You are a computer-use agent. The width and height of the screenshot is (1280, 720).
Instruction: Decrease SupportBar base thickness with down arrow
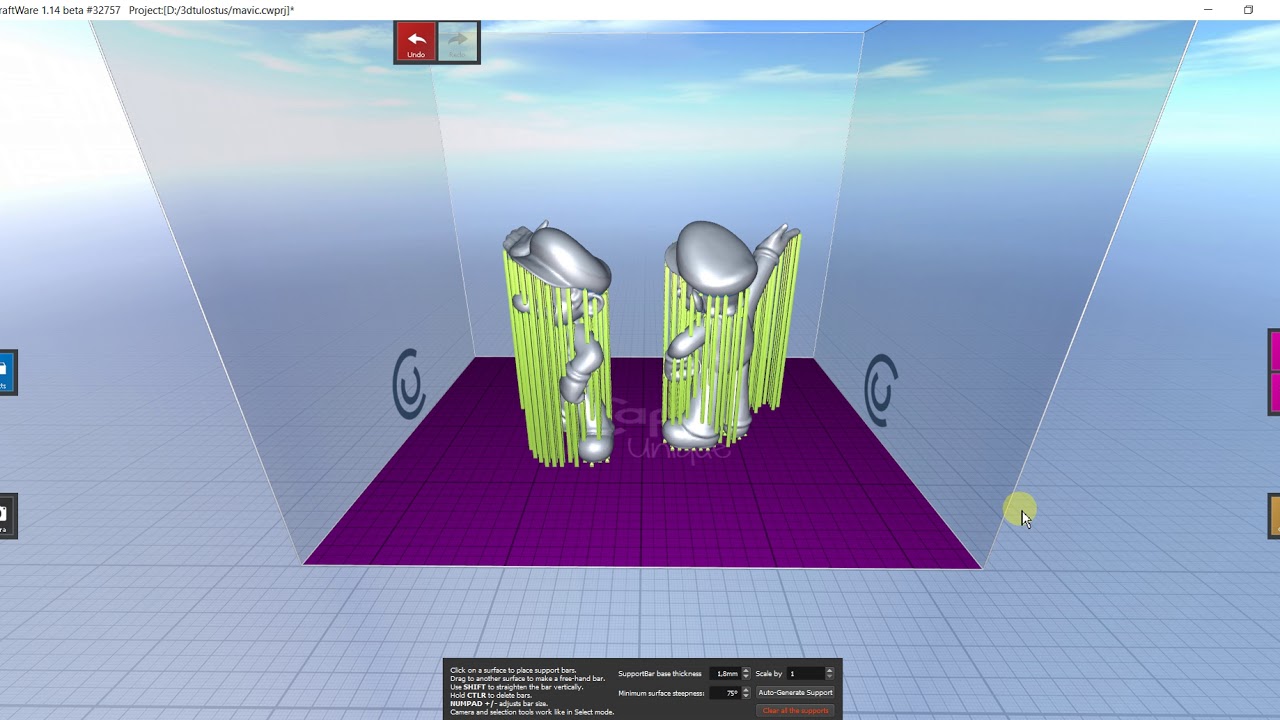[746, 677]
